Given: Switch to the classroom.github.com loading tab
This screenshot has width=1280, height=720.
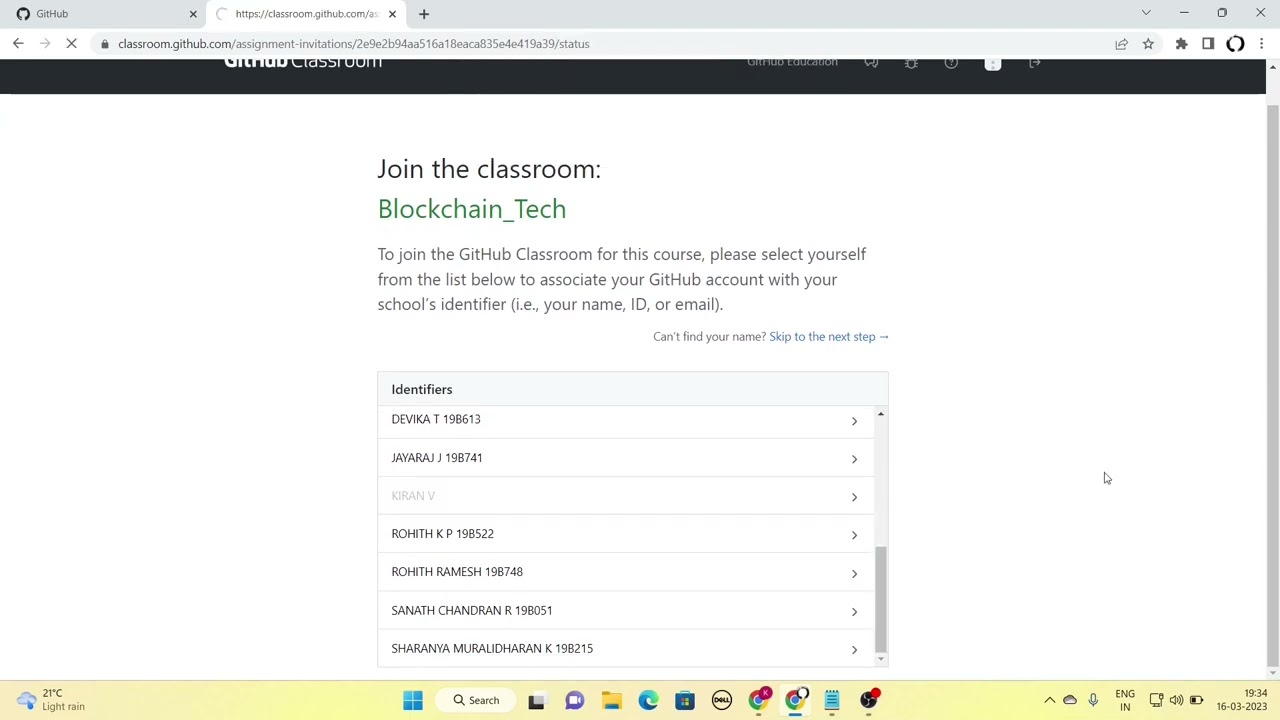Looking at the screenshot, I should click(306, 14).
